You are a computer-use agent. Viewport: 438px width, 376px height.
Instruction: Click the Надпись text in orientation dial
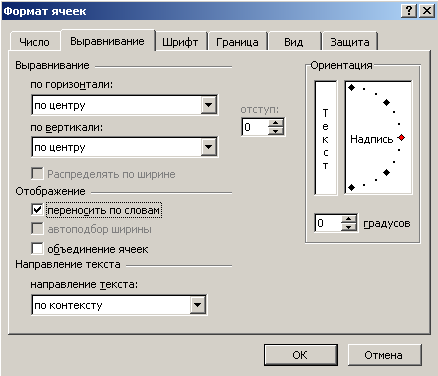pyautogui.click(x=371, y=139)
